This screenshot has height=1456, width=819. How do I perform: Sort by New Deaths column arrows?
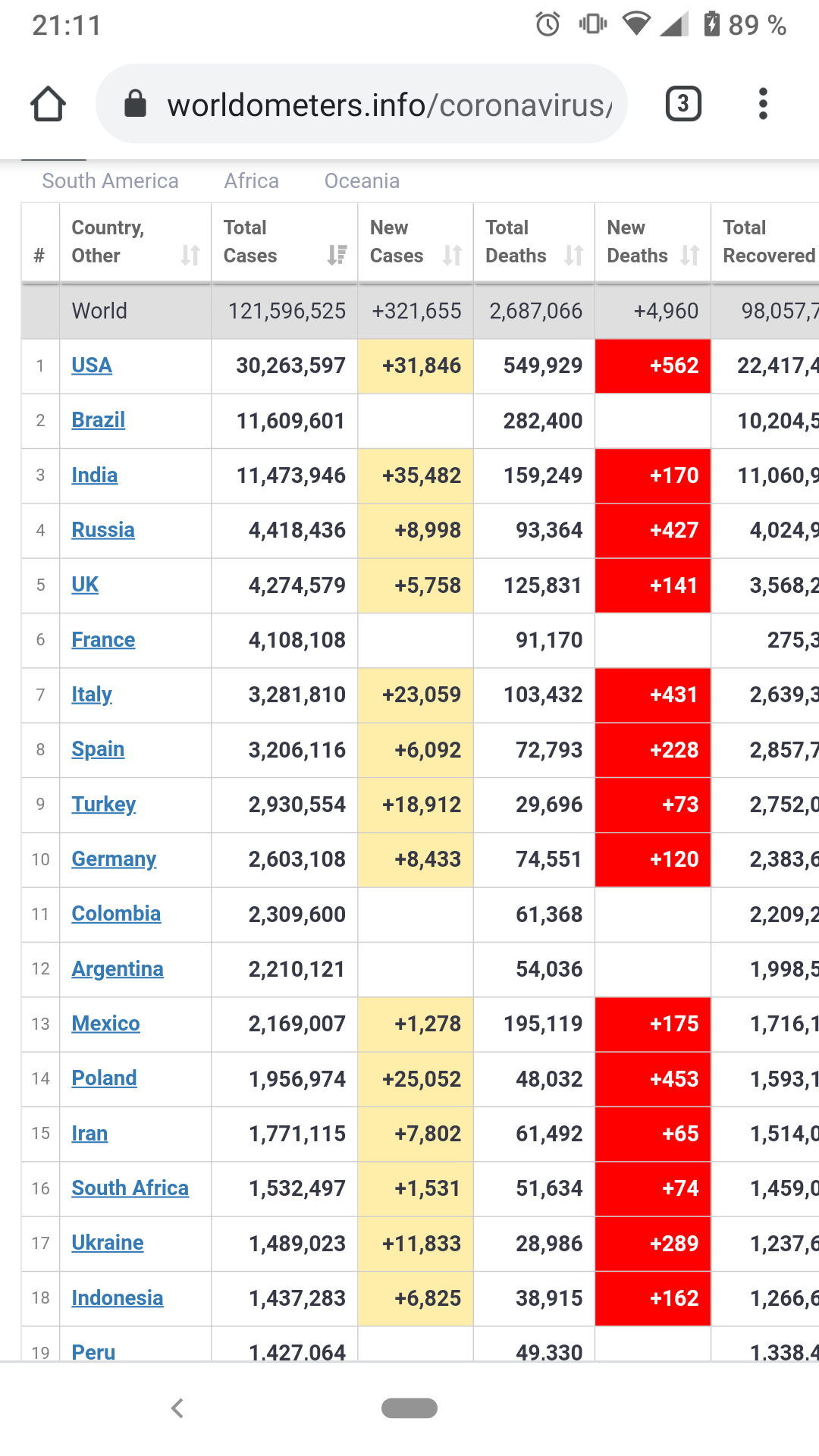click(x=689, y=256)
